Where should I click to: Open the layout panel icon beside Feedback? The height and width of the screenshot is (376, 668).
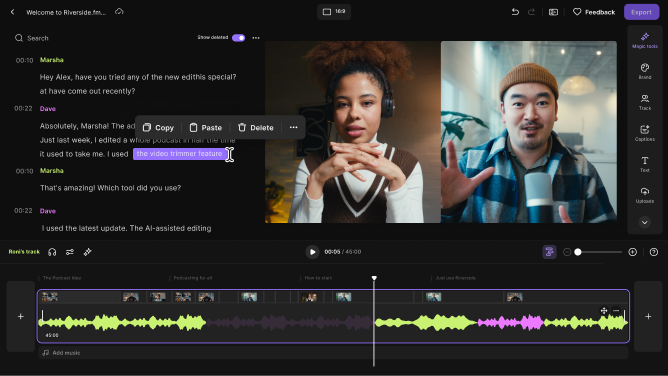coord(553,12)
